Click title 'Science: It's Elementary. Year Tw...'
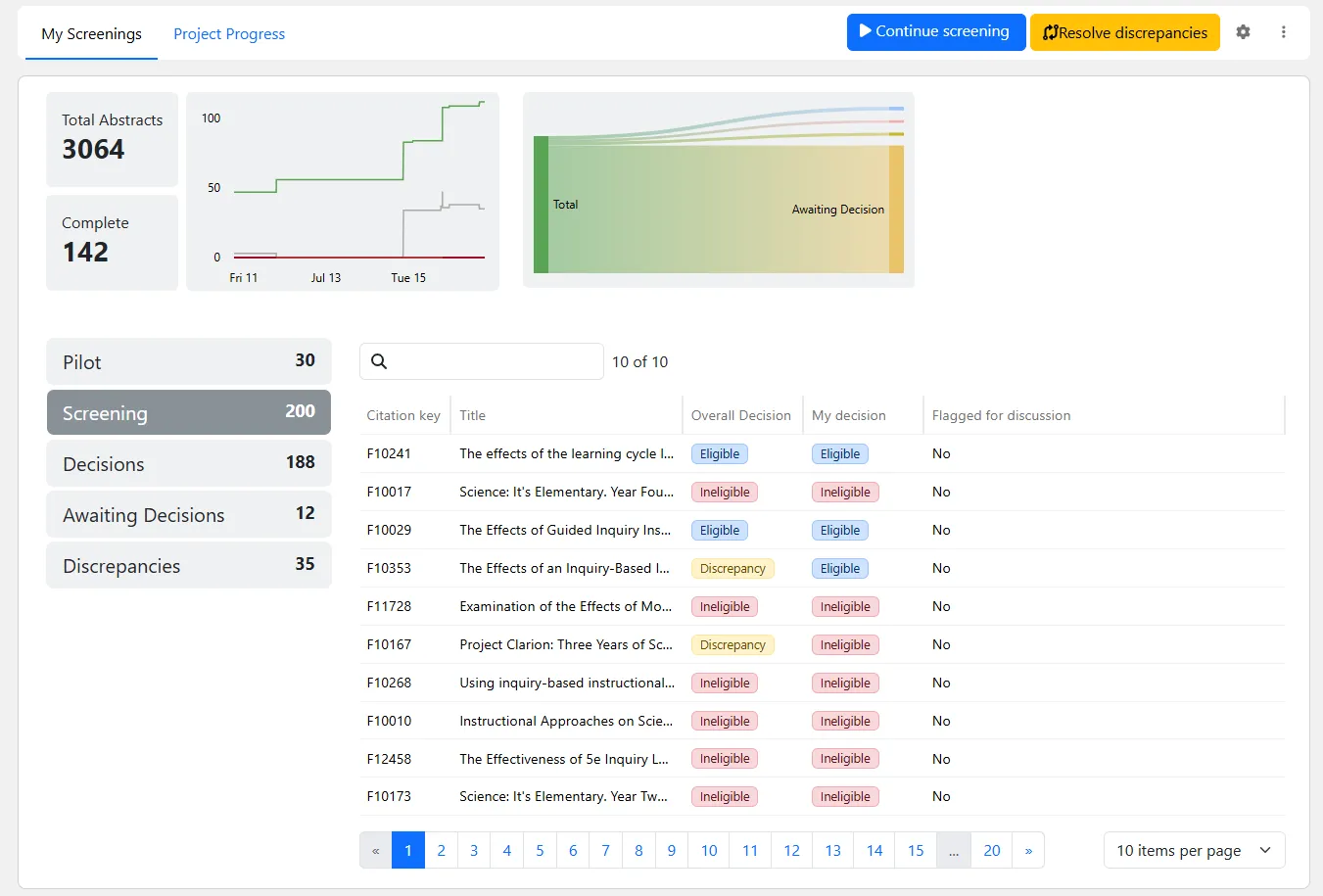Viewport: 1323px width, 896px height. (x=563, y=796)
